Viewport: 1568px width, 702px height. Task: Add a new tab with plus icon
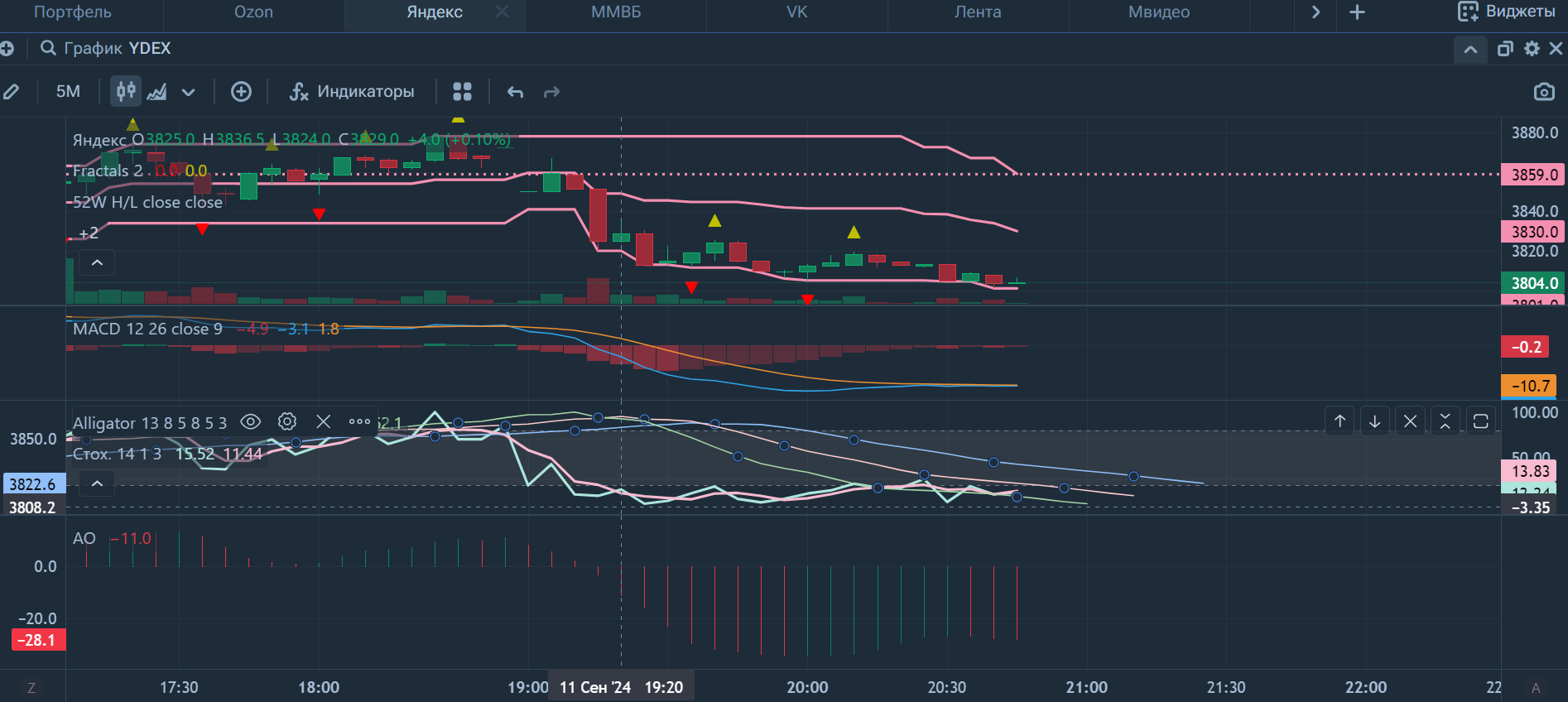1357,12
